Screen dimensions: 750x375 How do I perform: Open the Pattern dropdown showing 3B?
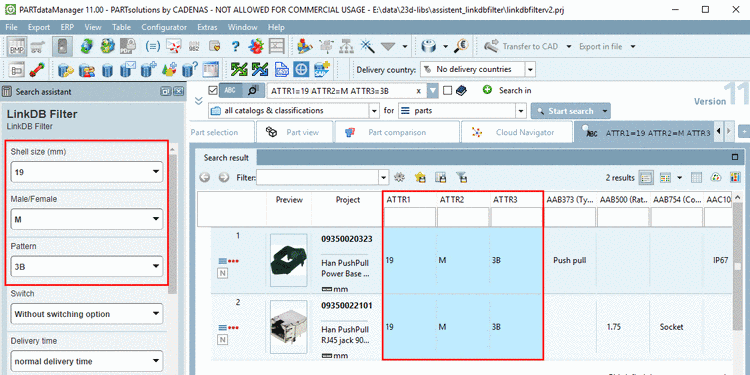pos(87,266)
